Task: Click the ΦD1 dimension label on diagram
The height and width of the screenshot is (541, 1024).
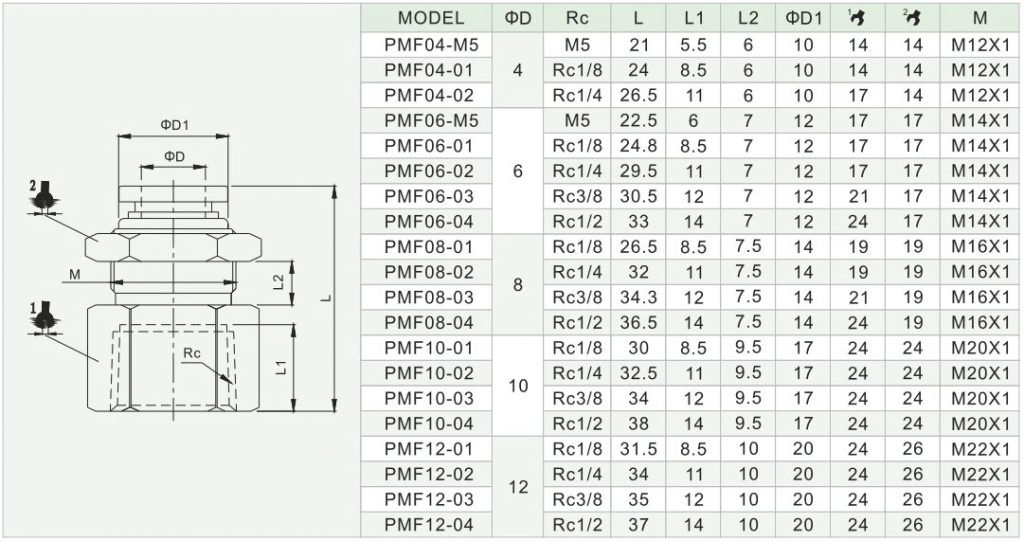Action: pos(174,125)
